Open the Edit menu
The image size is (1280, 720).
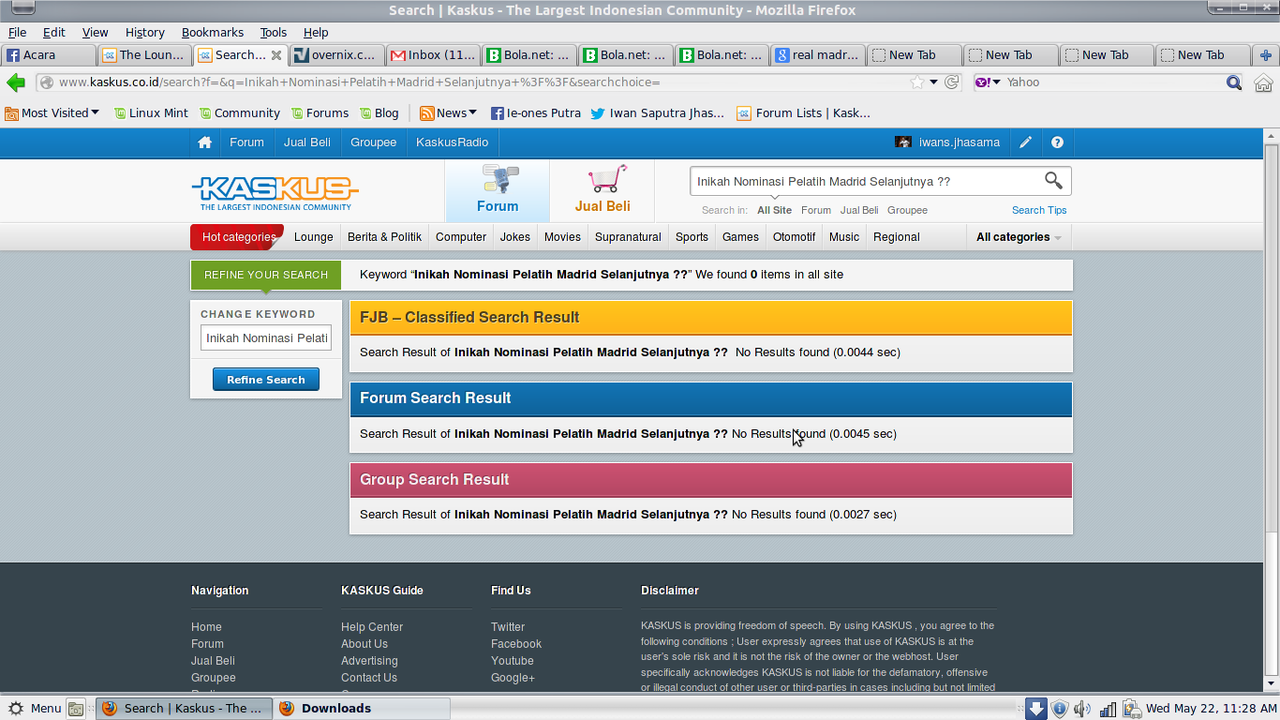(x=54, y=32)
